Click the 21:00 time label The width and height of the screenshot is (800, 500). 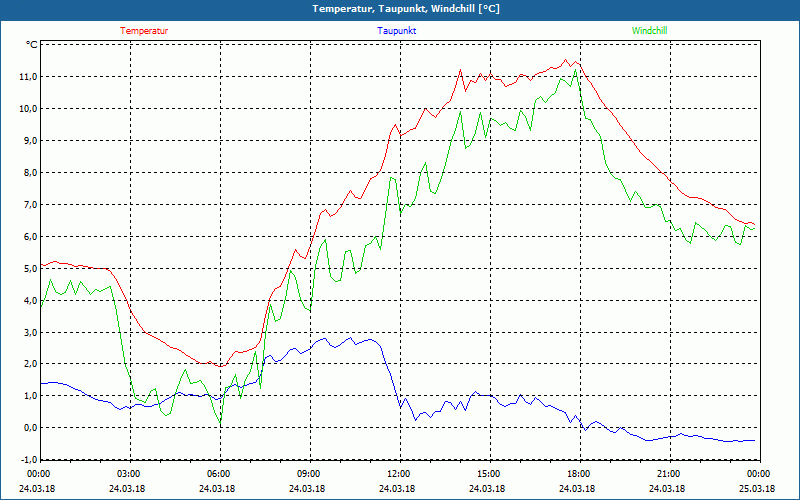(667, 474)
